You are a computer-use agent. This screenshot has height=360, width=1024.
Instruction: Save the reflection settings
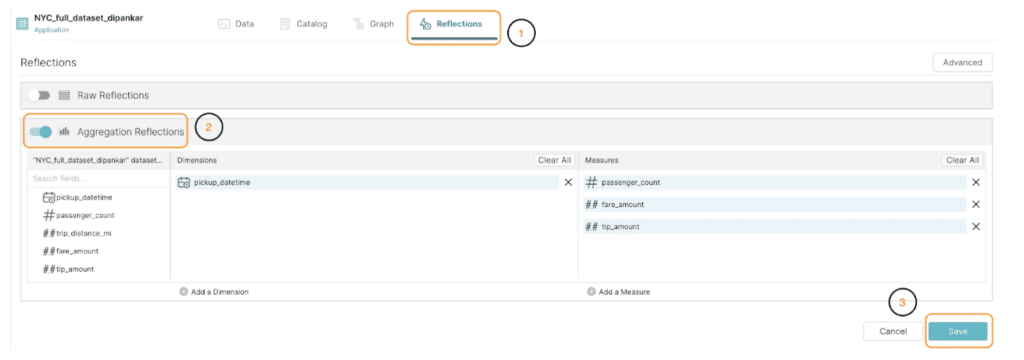click(x=958, y=331)
